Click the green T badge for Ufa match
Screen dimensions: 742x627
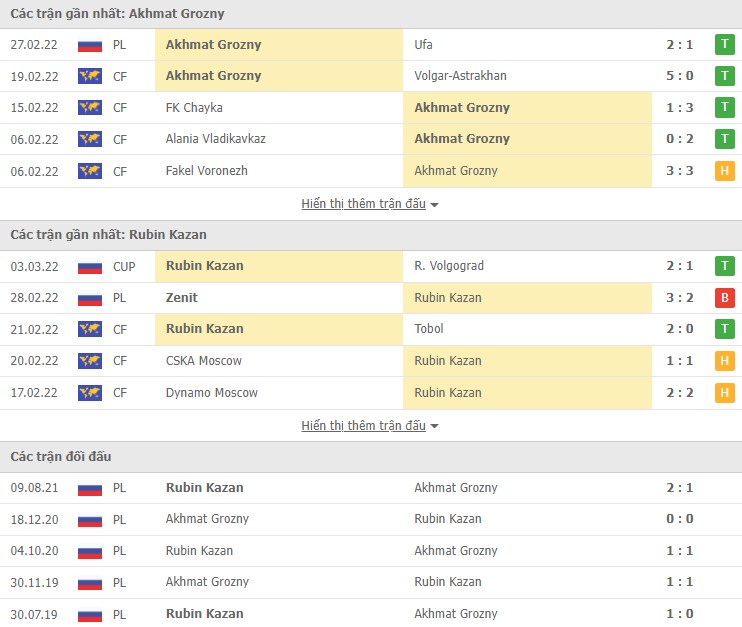click(x=724, y=45)
